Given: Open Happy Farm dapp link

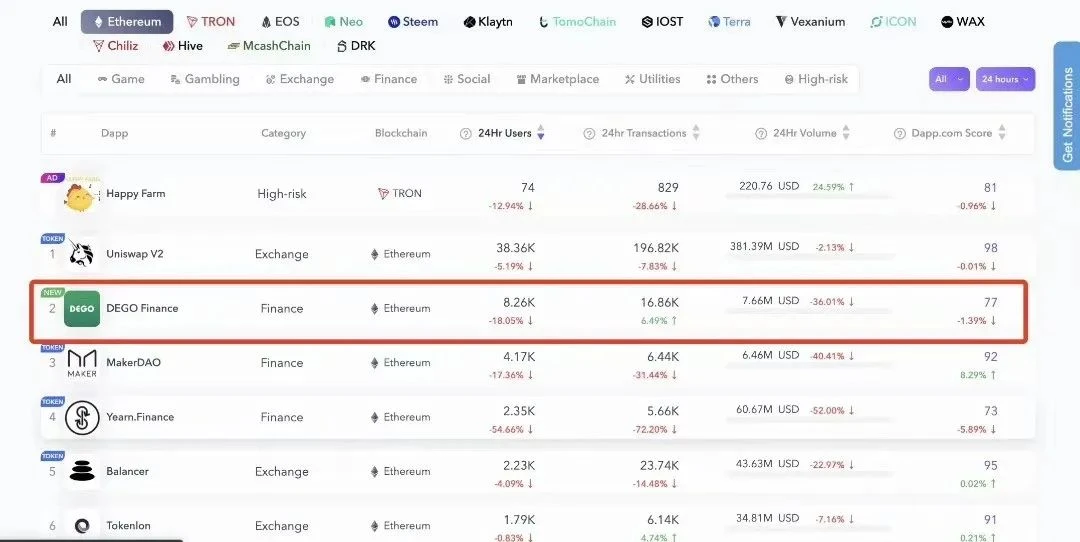Looking at the screenshot, I should (x=136, y=194).
